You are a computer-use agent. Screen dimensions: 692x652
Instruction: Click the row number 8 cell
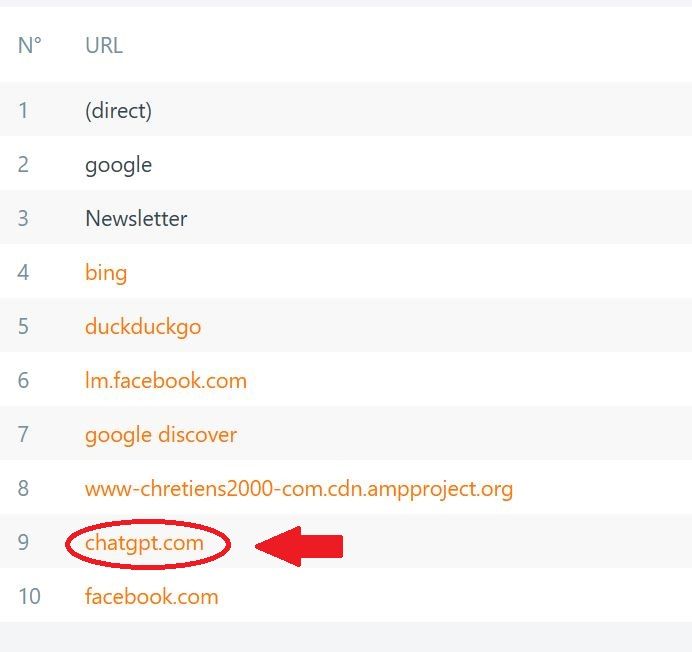(x=23, y=489)
